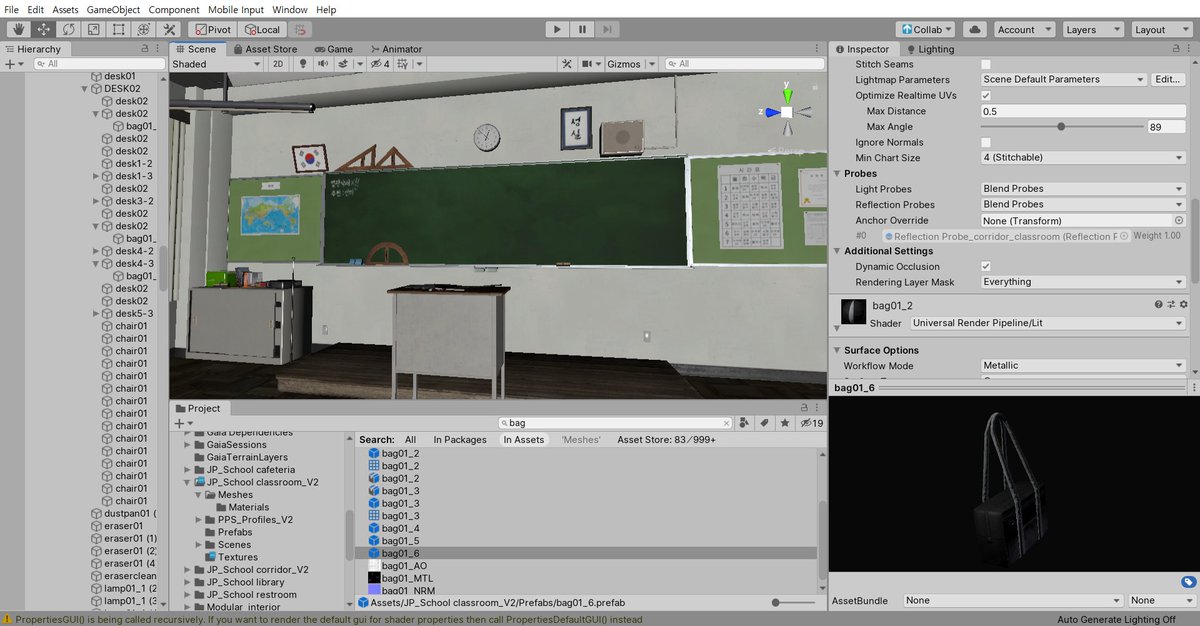Open bag01_2 material settings gear

pos(1183,305)
